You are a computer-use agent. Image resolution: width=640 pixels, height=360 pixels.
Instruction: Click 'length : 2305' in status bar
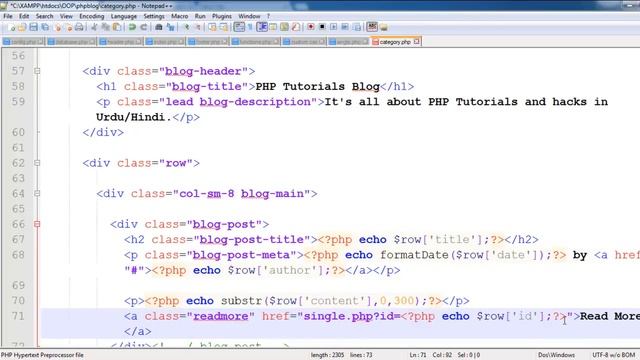(x=327, y=355)
